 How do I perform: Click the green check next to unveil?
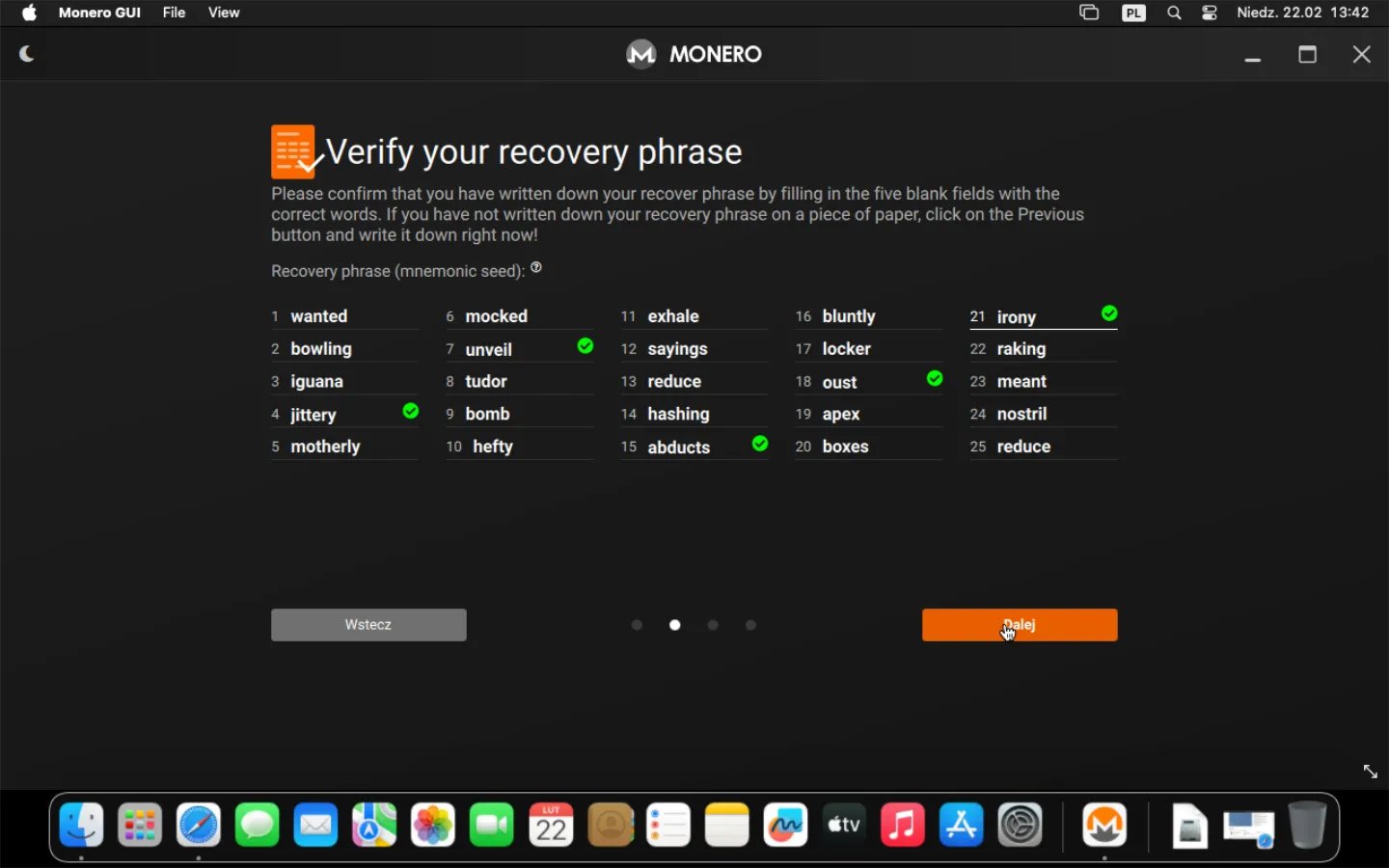(586, 346)
